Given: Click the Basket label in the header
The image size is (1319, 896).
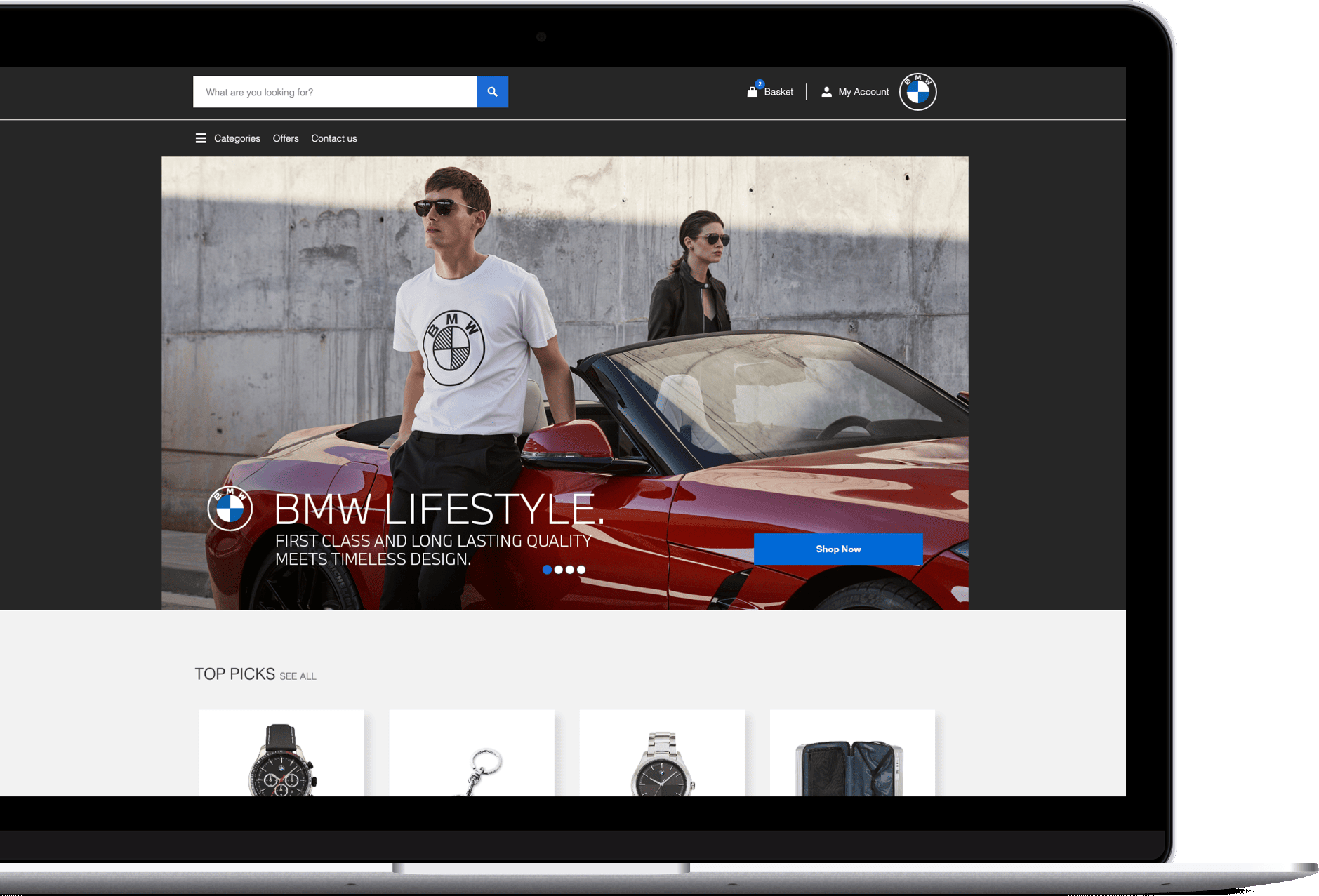Looking at the screenshot, I should click(x=778, y=92).
